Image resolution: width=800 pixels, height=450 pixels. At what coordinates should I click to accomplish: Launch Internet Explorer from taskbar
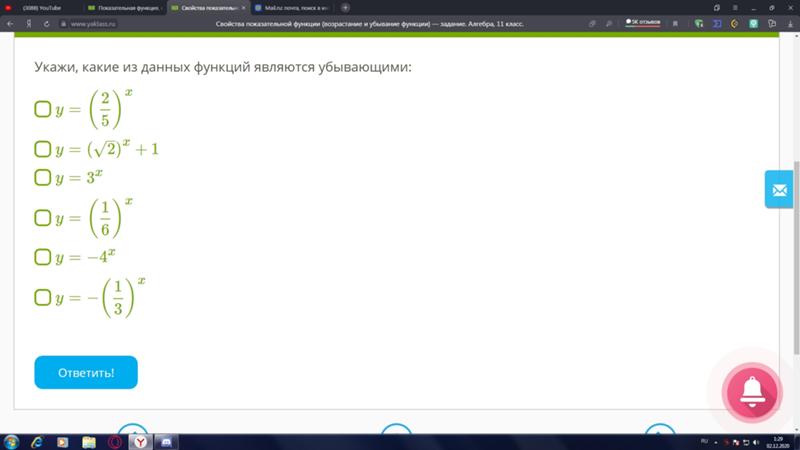coord(37,442)
